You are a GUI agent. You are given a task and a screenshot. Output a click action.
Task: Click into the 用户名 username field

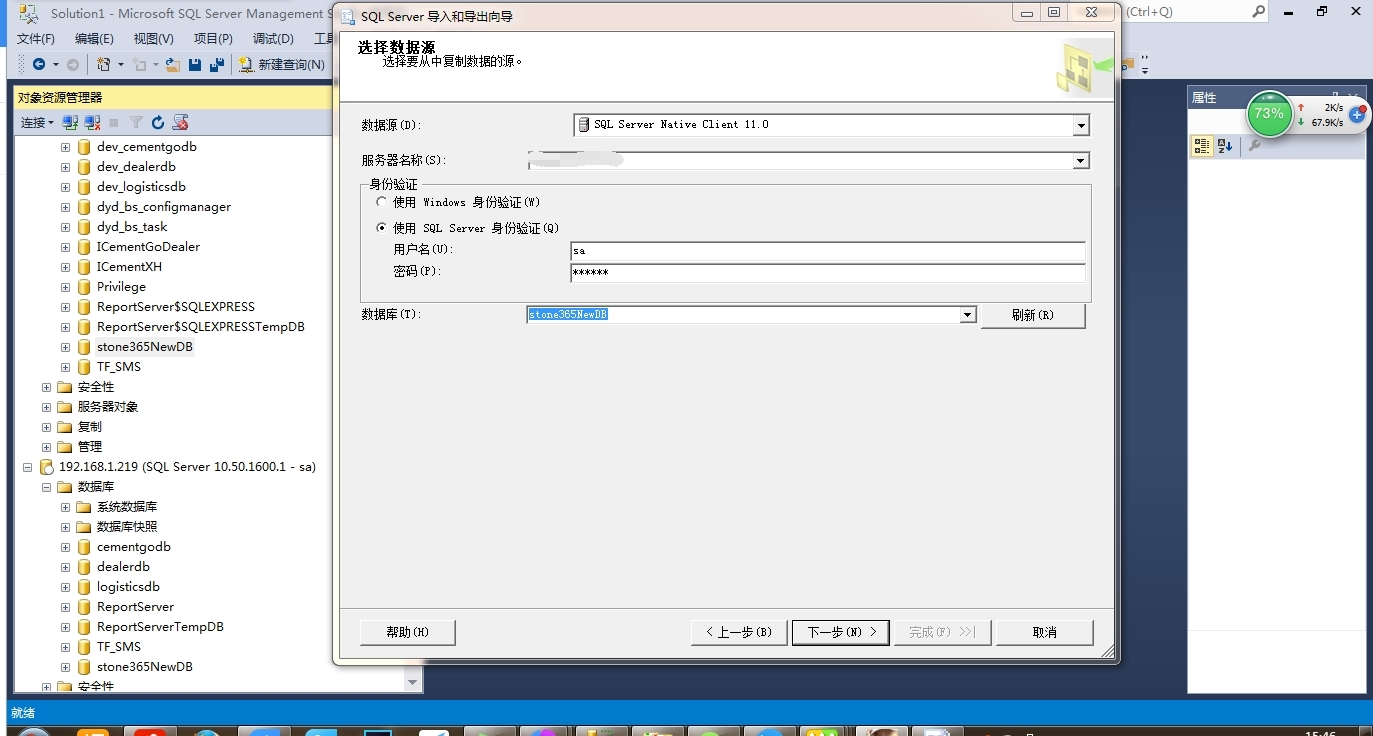[x=827, y=251]
